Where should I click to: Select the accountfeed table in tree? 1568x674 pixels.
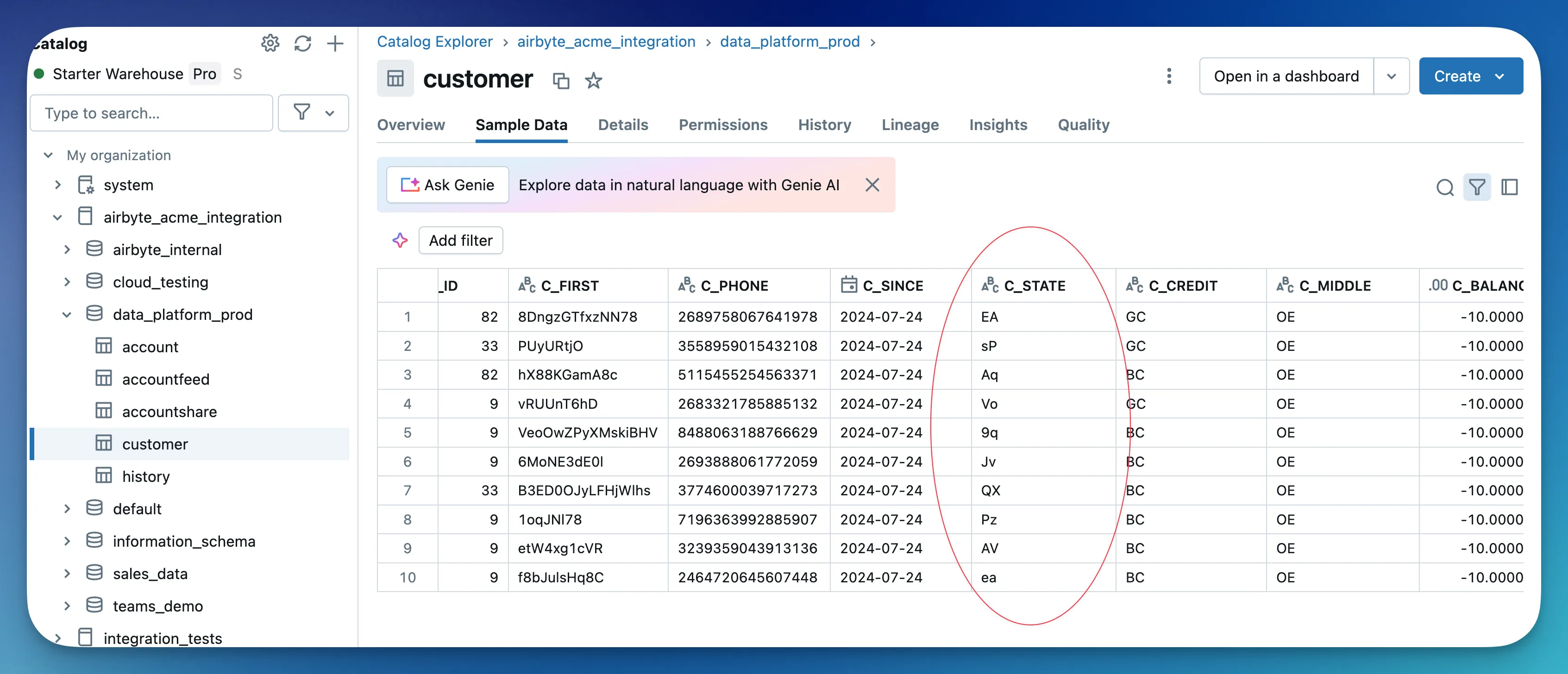tap(166, 379)
